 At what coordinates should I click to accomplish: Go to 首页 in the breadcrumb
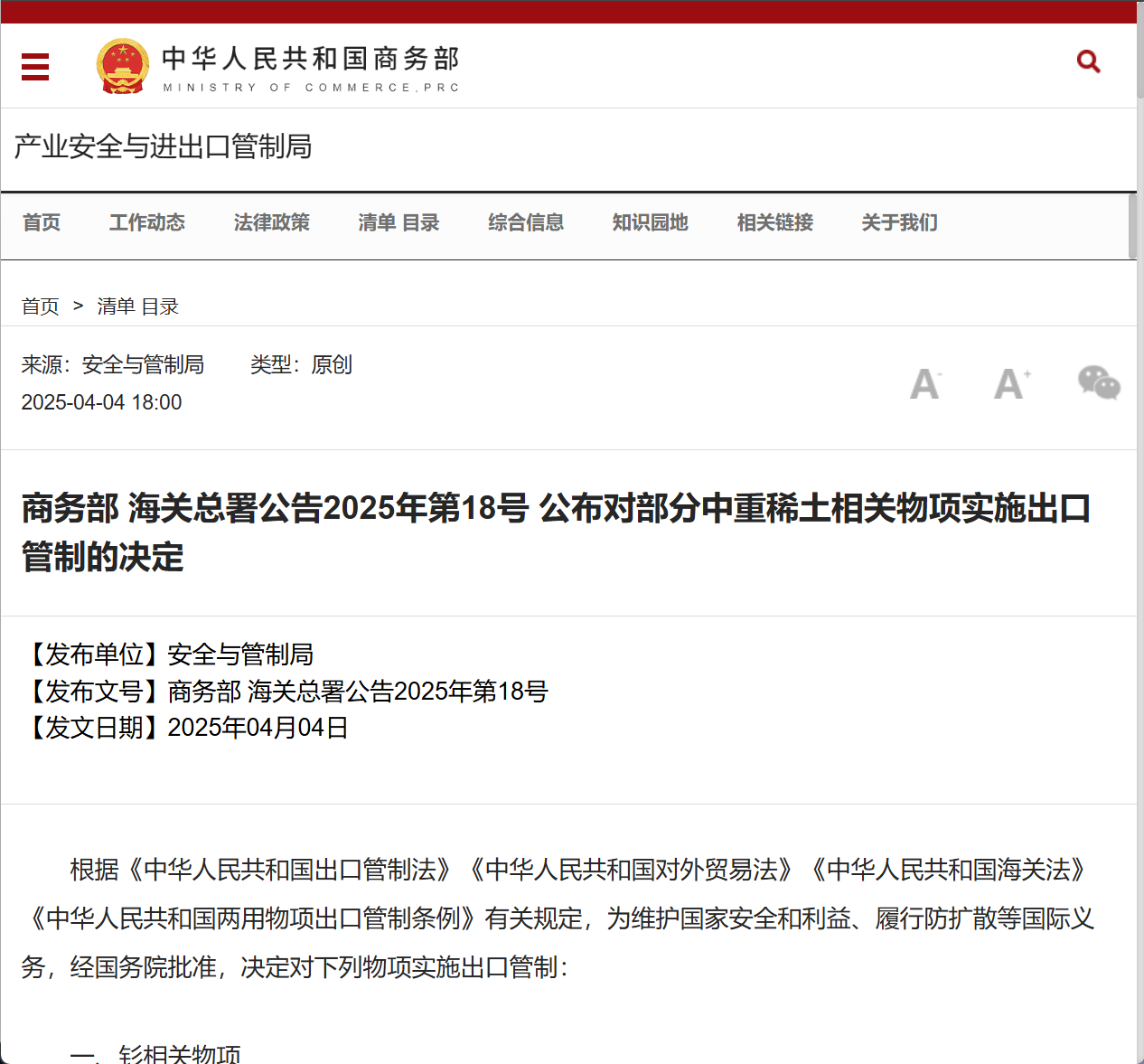(x=41, y=306)
